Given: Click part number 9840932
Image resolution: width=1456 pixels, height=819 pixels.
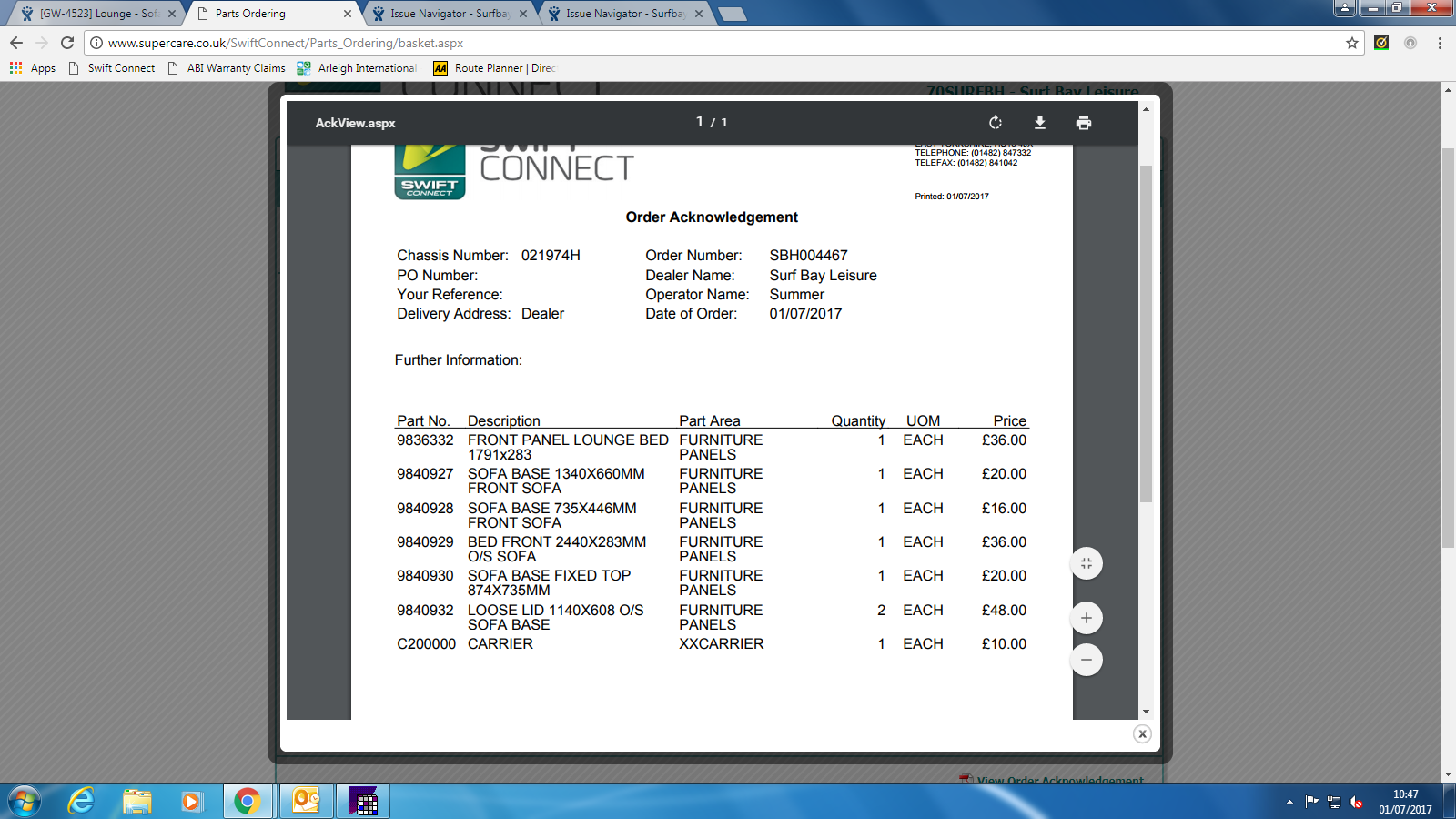Looking at the screenshot, I should (425, 611).
